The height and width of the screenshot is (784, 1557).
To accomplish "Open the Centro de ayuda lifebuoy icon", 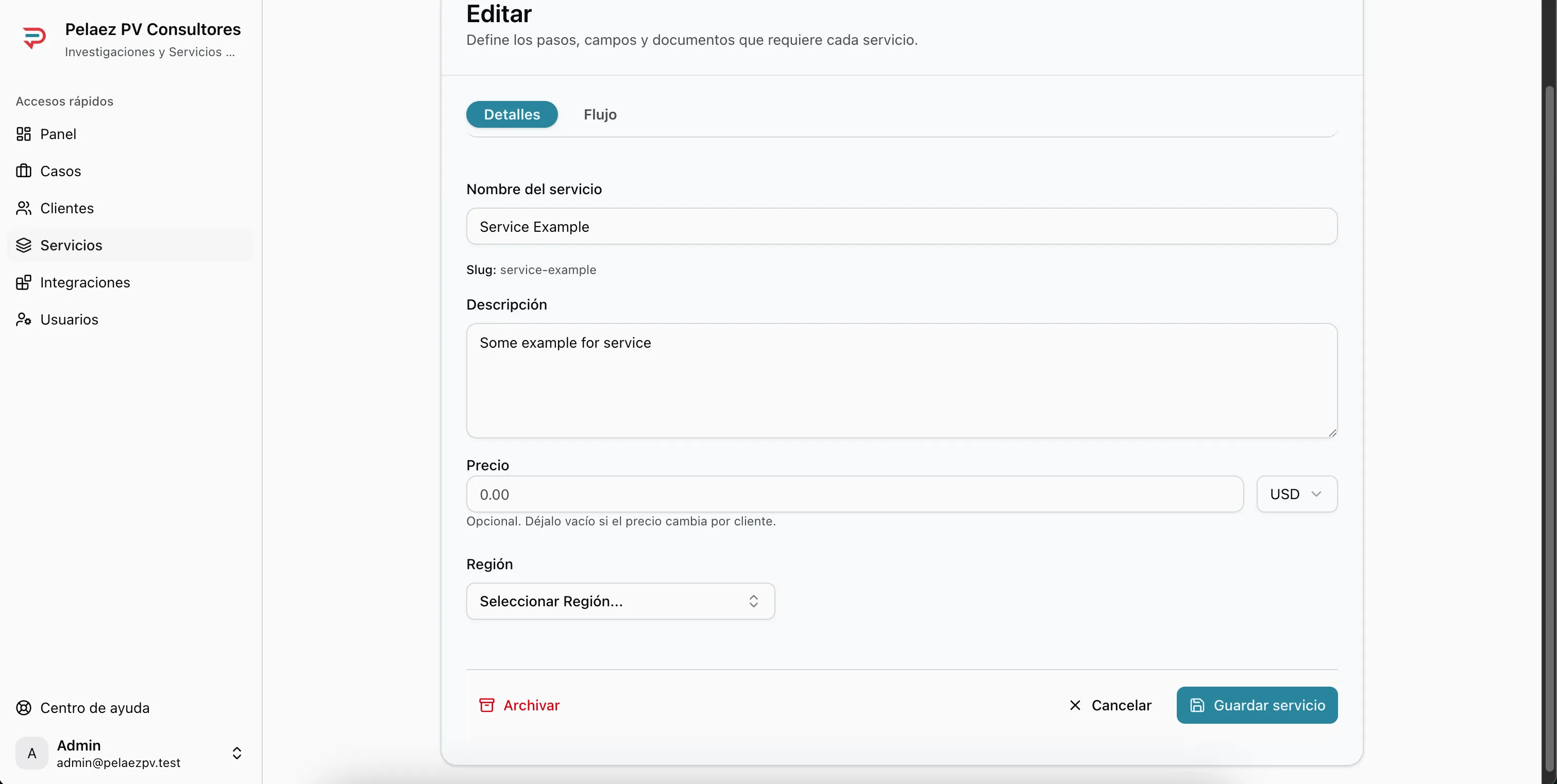I will 24,708.
